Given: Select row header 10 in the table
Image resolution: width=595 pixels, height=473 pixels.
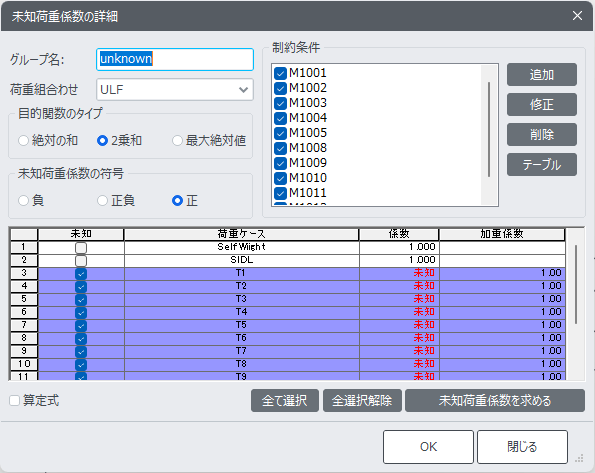Looking at the screenshot, I should pyautogui.click(x=24, y=364).
